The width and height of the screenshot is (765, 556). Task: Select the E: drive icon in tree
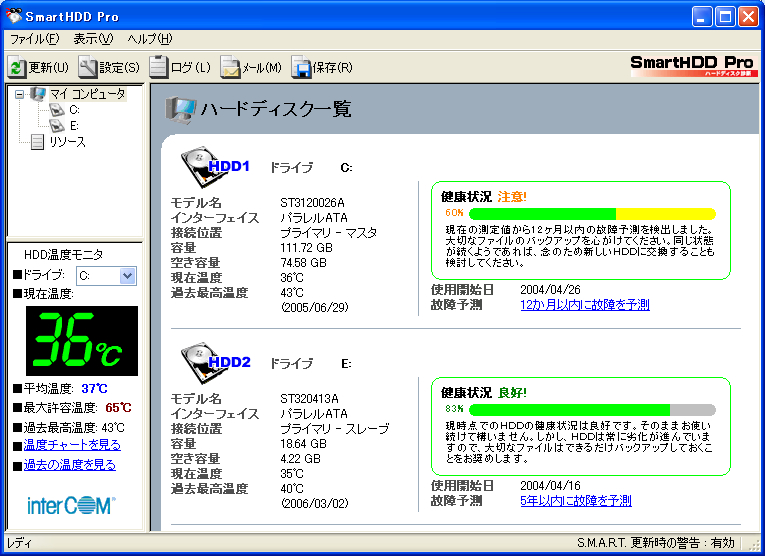[57, 126]
